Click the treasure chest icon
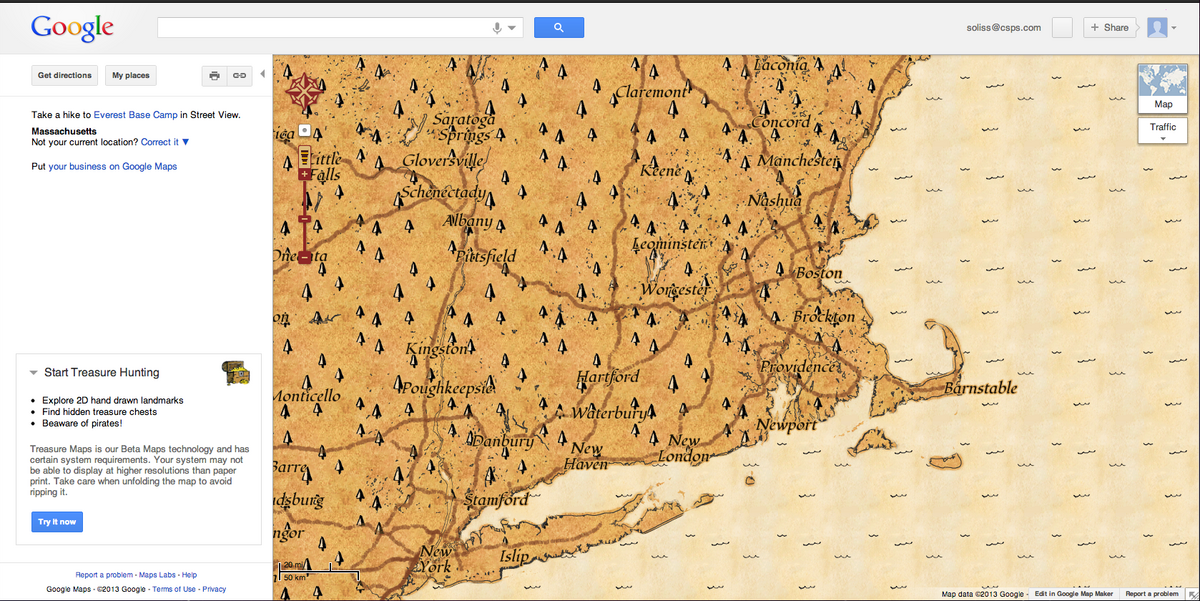The height and width of the screenshot is (601, 1200). (x=235, y=372)
